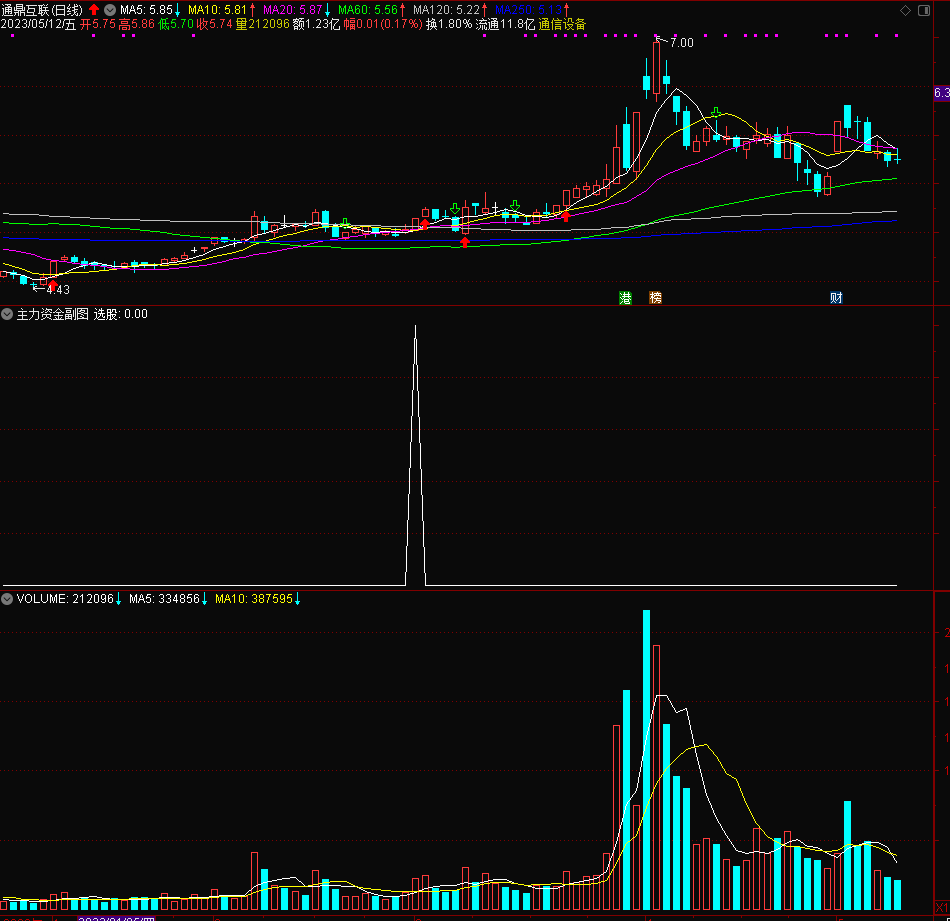
Task: Click the green down arrow after the 7.00 peak
Action: pyautogui.click(x=716, y=113)
